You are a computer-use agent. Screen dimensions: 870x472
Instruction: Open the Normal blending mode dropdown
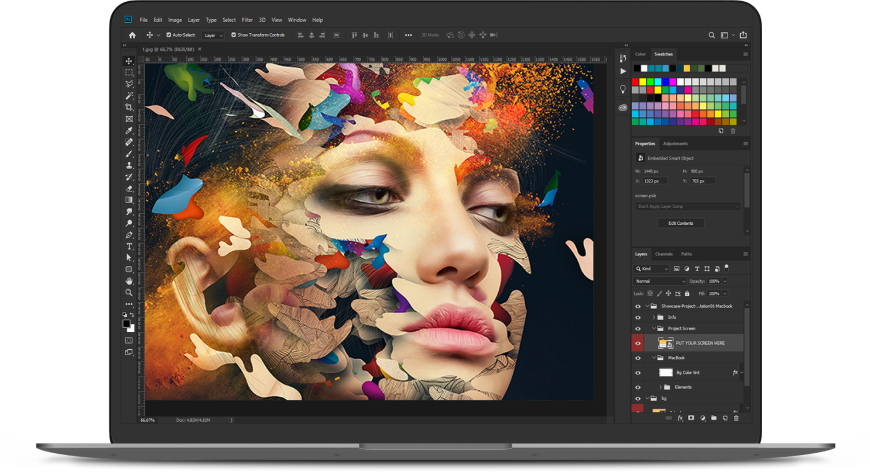click(x=660, y=281)
